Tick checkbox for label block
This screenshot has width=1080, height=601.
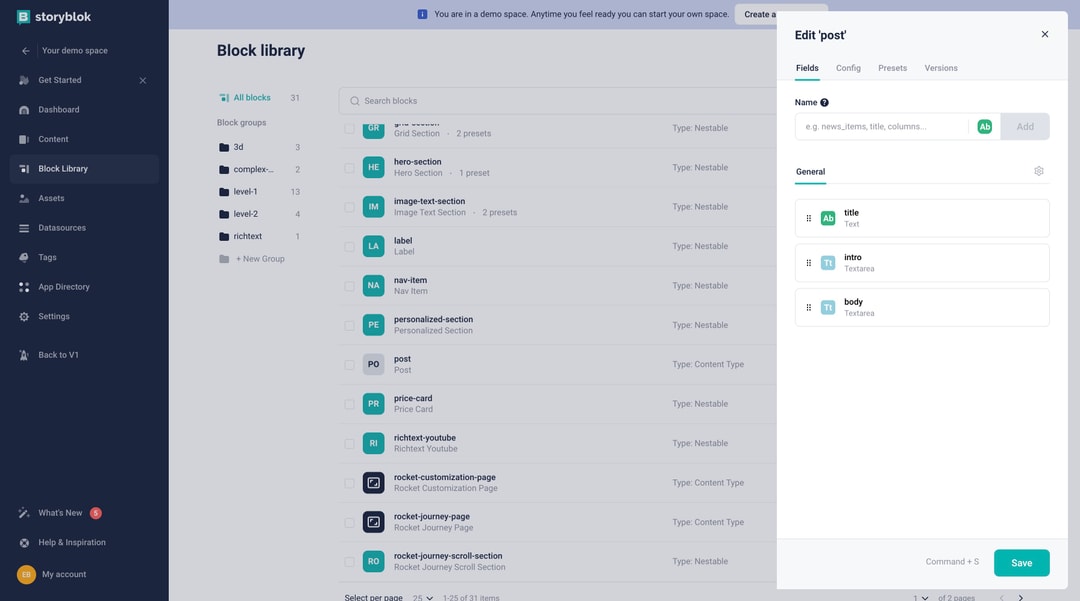click(x=349, y=246)
